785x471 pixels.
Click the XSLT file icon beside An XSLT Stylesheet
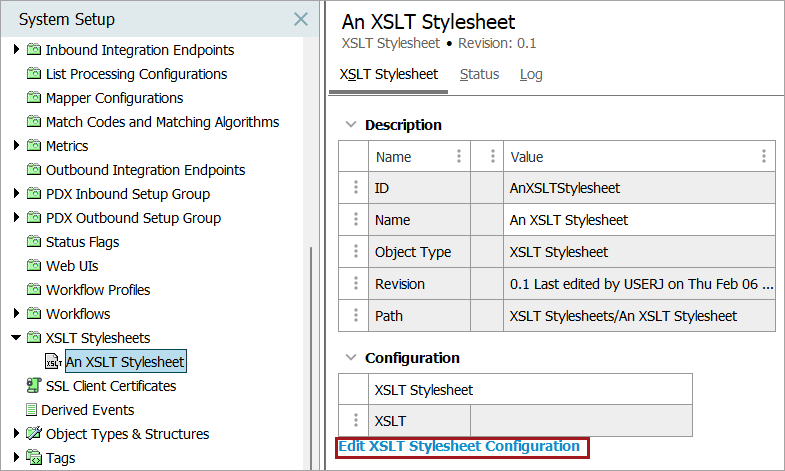click(54, 362)
